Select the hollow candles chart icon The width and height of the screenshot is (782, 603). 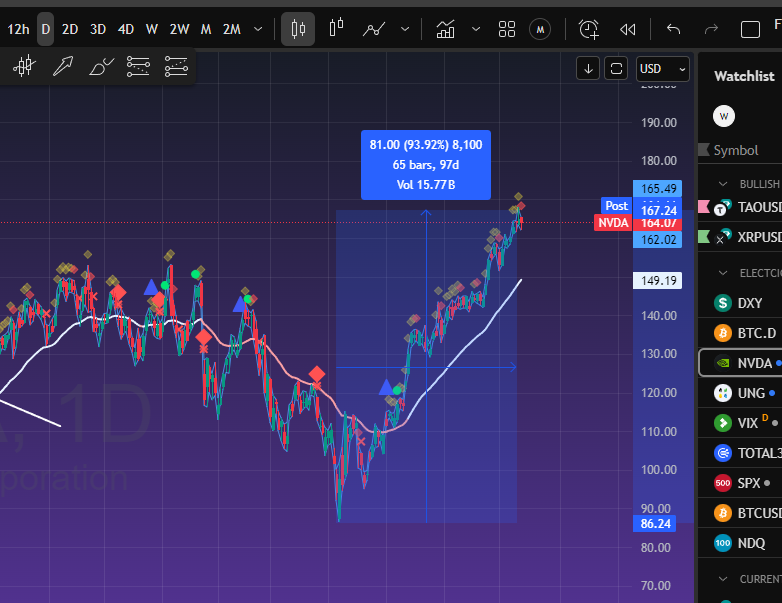pyautogui.click(x=337, y=28)
